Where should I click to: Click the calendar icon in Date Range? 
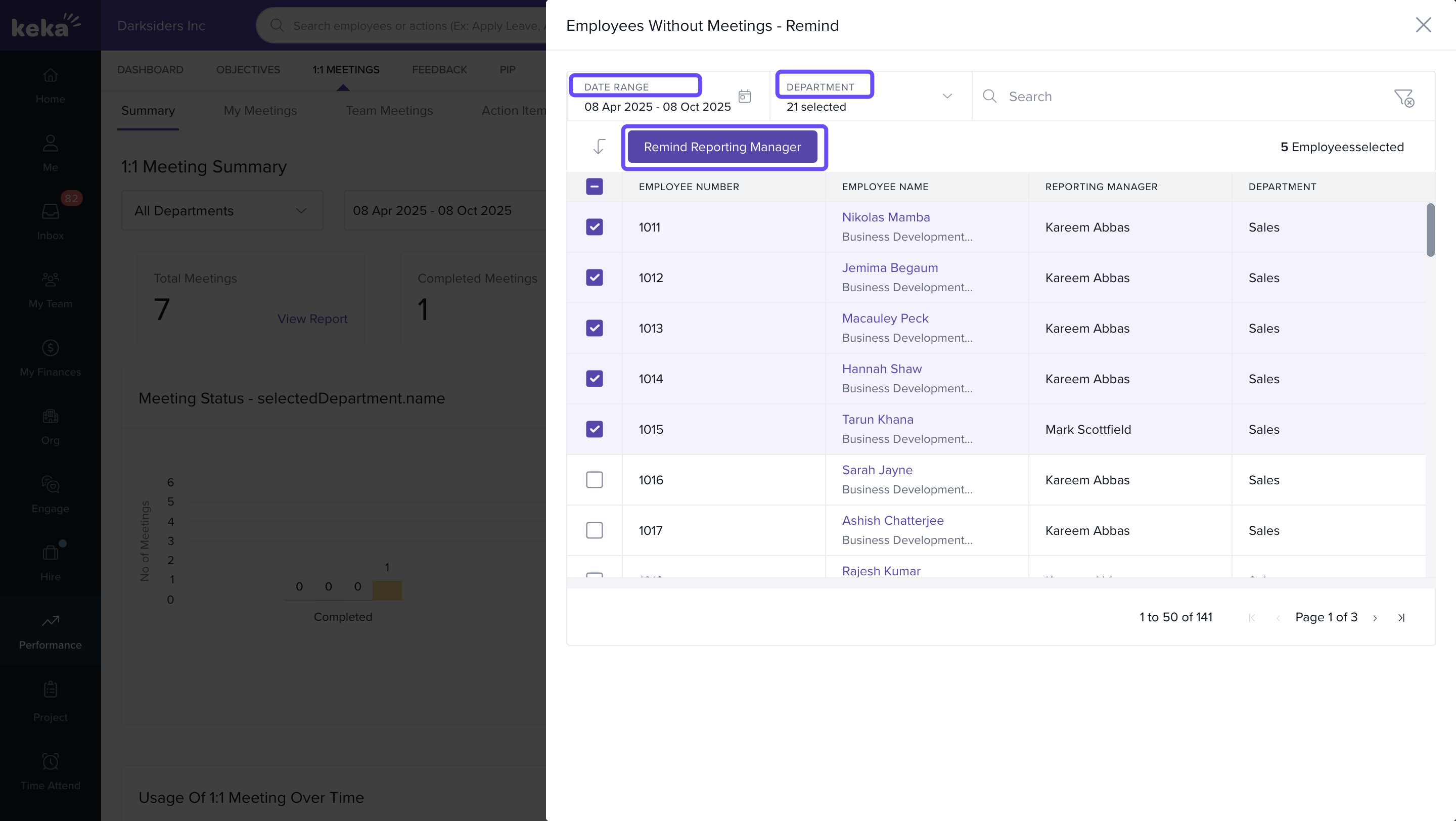pyautogui.click(x=744, y=96)
